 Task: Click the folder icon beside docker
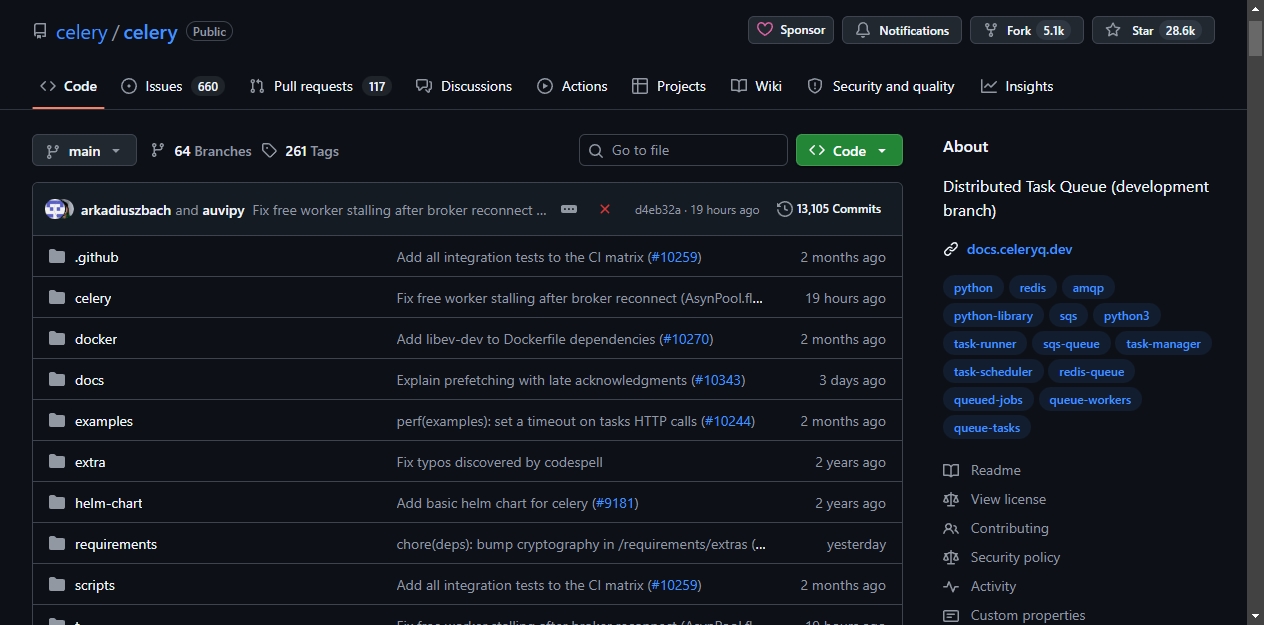(57, 339)
